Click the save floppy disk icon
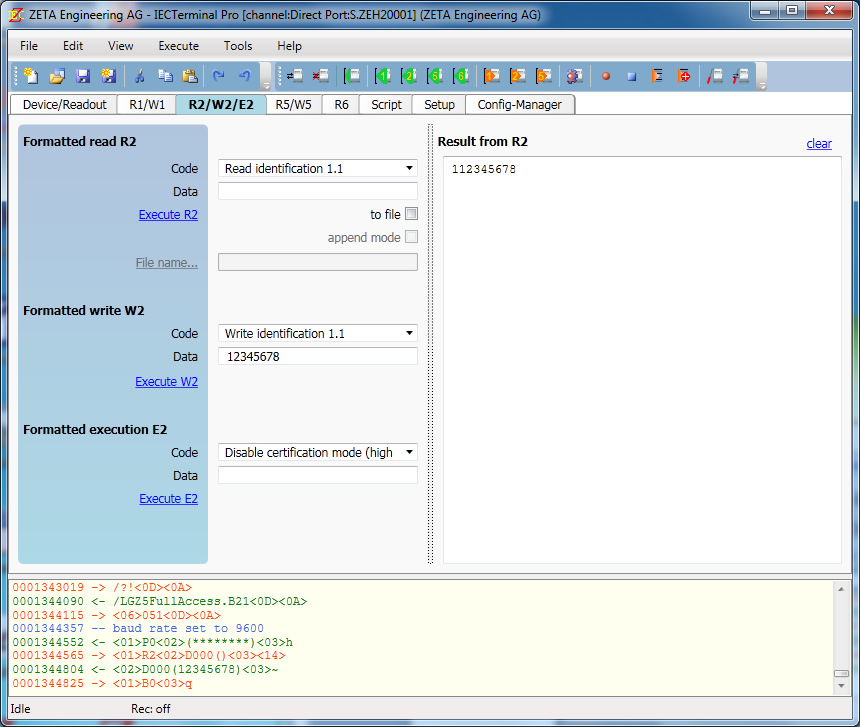The width and height of the screenshot is (860, 727). 83,76
